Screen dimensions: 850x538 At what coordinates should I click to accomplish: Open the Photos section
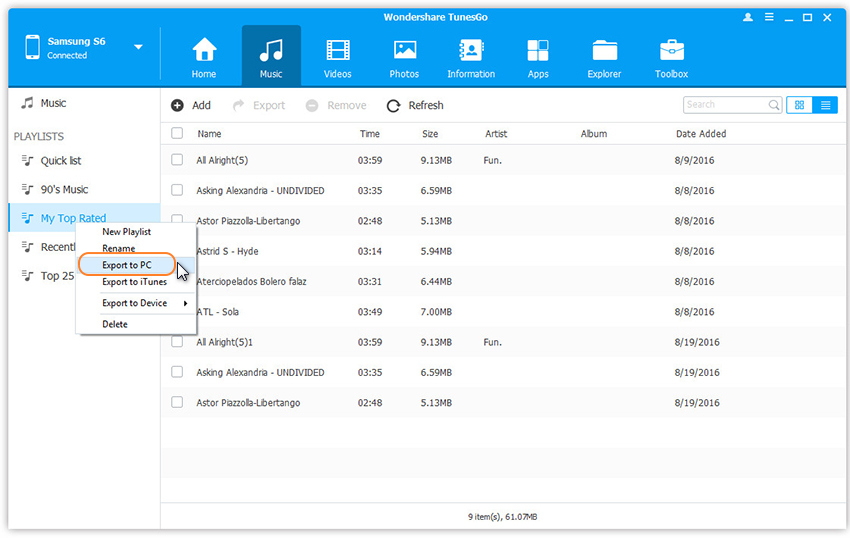[x=404, y=57]
